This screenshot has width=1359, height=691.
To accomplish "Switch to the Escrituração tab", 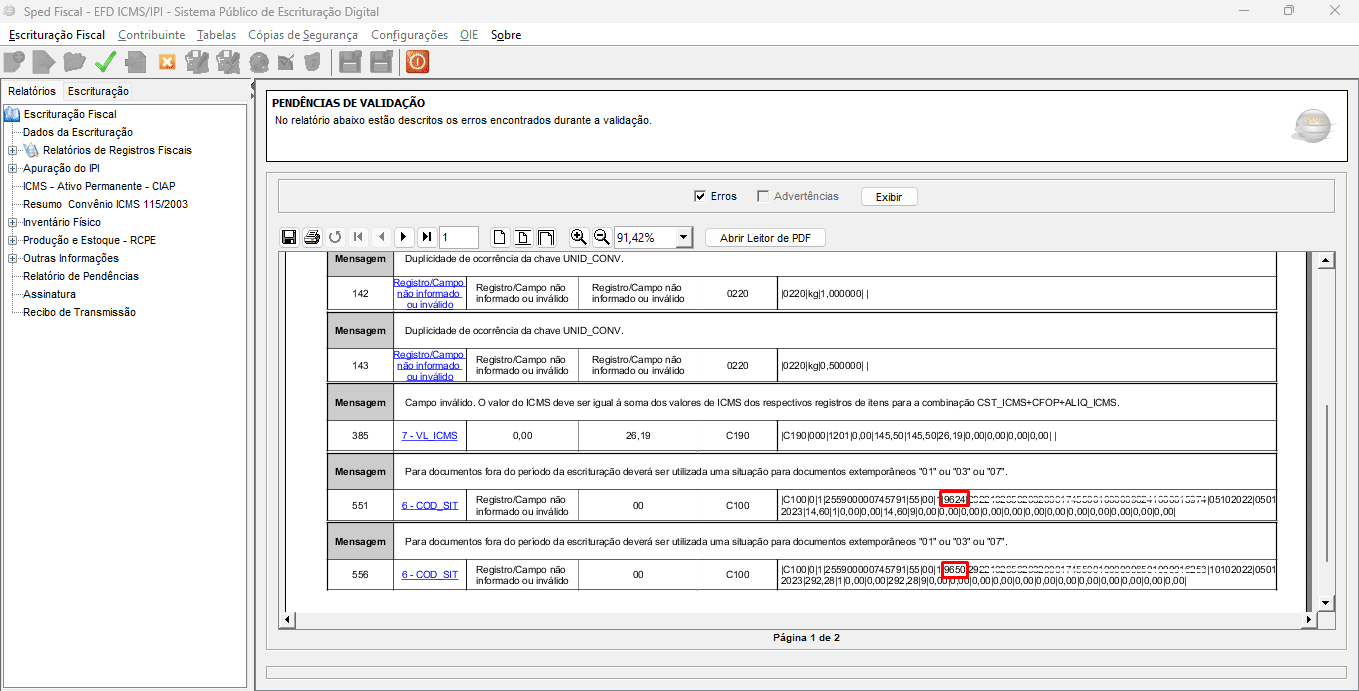I will (98, 91).
